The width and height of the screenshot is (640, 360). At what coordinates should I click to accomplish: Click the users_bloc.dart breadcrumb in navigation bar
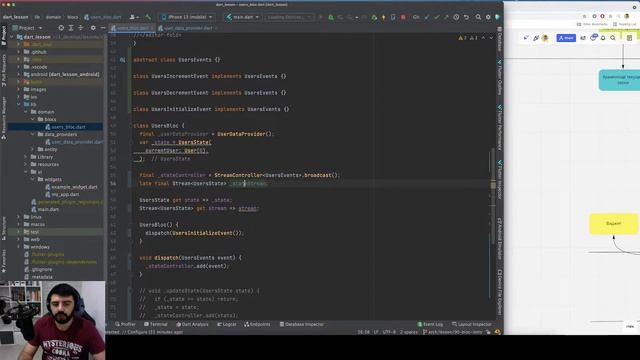[102, 17]
